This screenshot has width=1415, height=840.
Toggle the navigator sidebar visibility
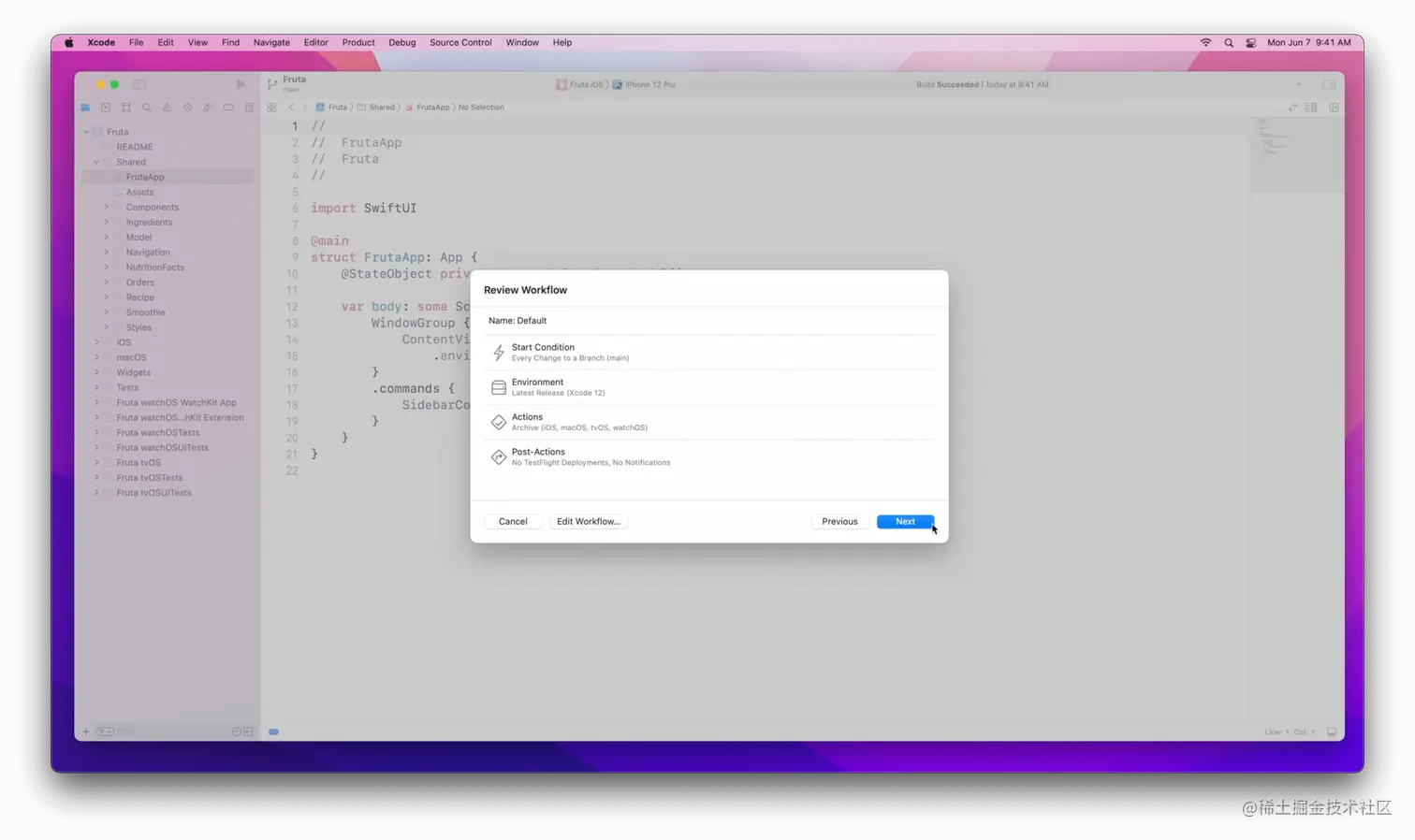[139, 84]
